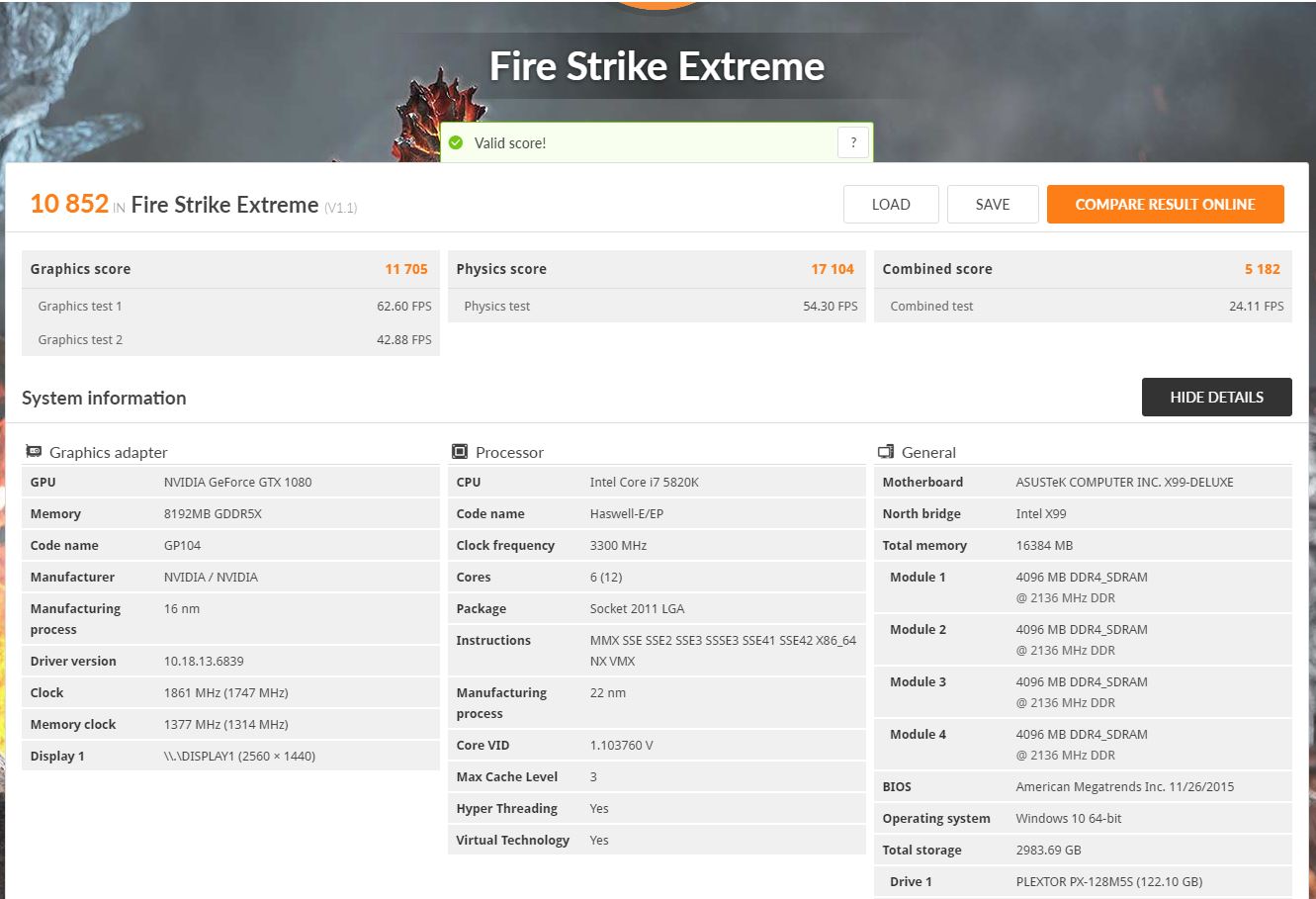
Task: Click the Module 1 memory value
Action: coord(1082,587)
